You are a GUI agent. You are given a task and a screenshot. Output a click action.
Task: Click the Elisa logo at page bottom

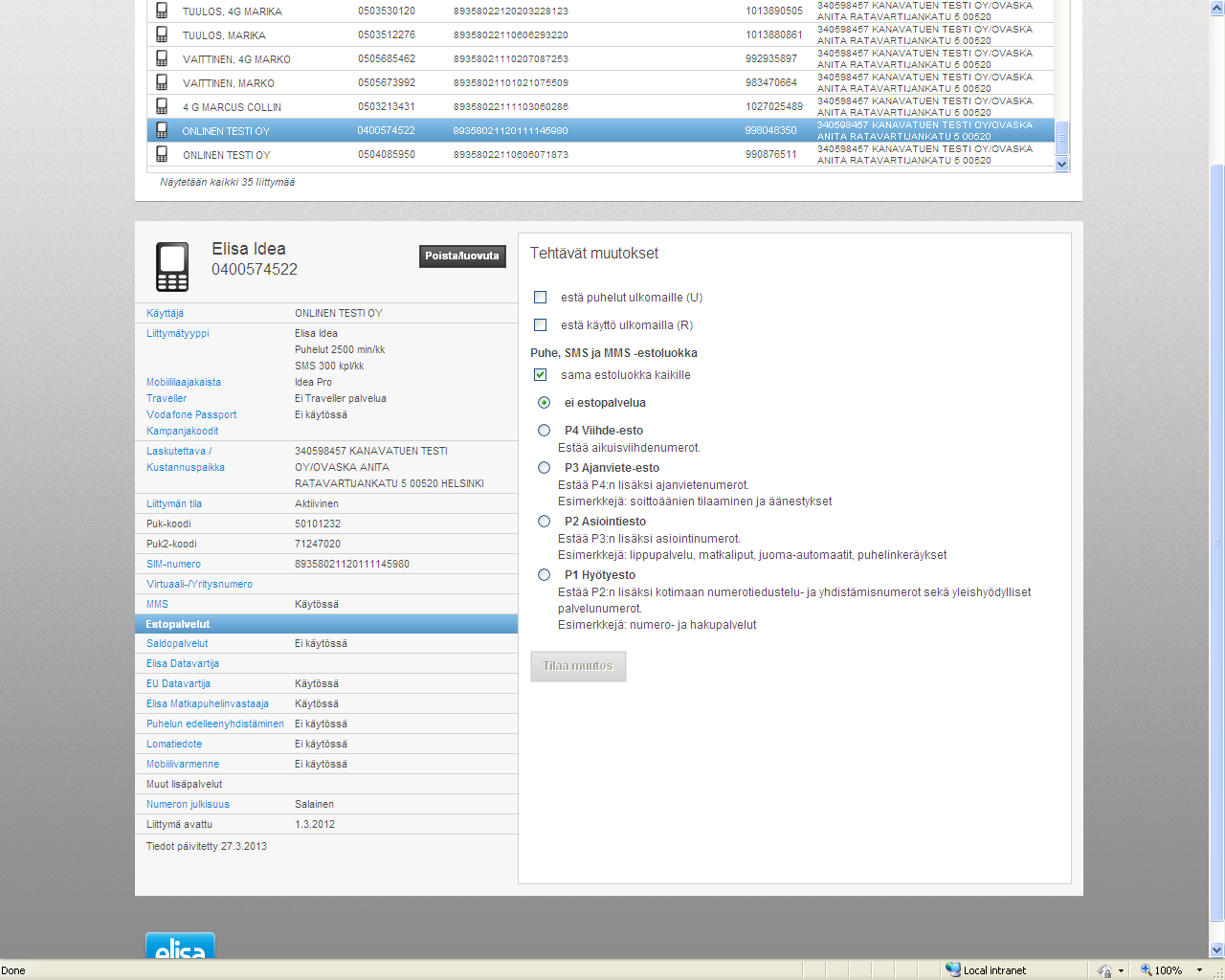(180, 946)
